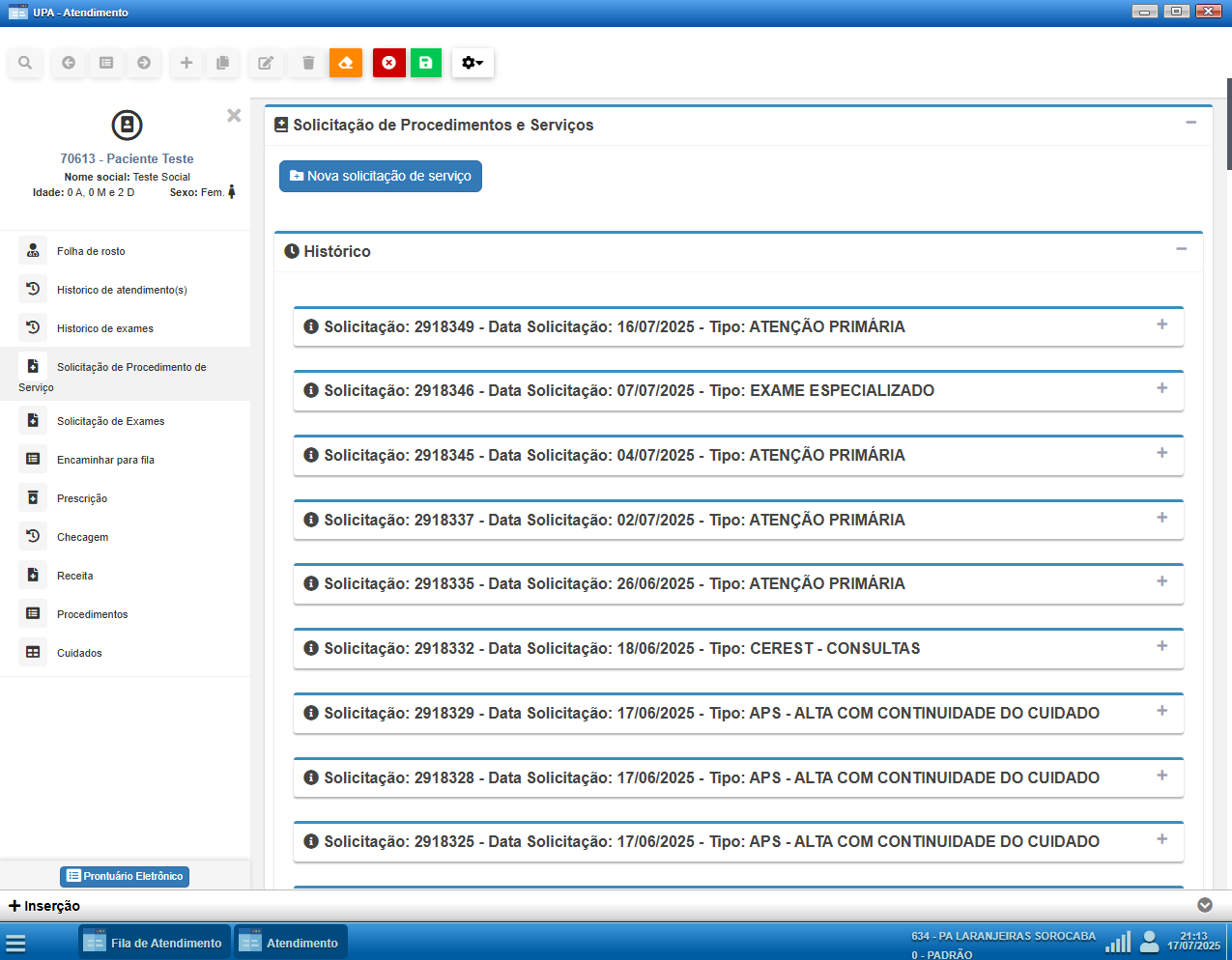Image resolution: width=1232 pixels, height=960 pixels.
Task: Expand Solicitação 2918349 history entry
Action: click(x=1161, y=325)
